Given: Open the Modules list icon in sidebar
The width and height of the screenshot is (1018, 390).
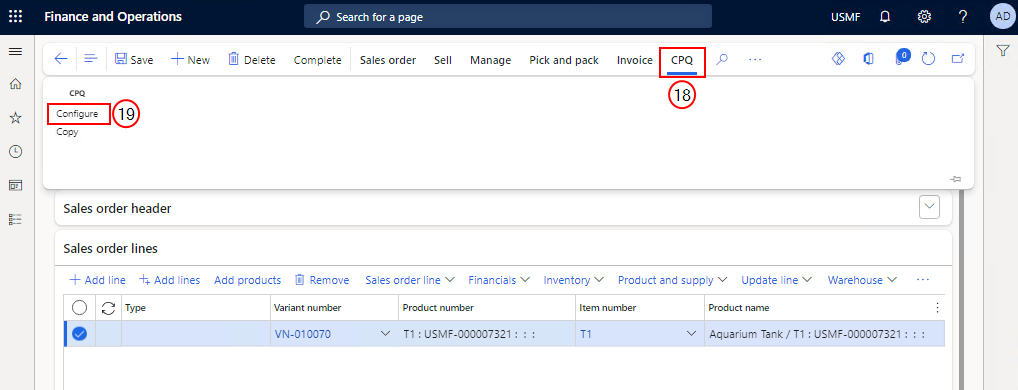Looking at the screenshot, I should [16, 219].
